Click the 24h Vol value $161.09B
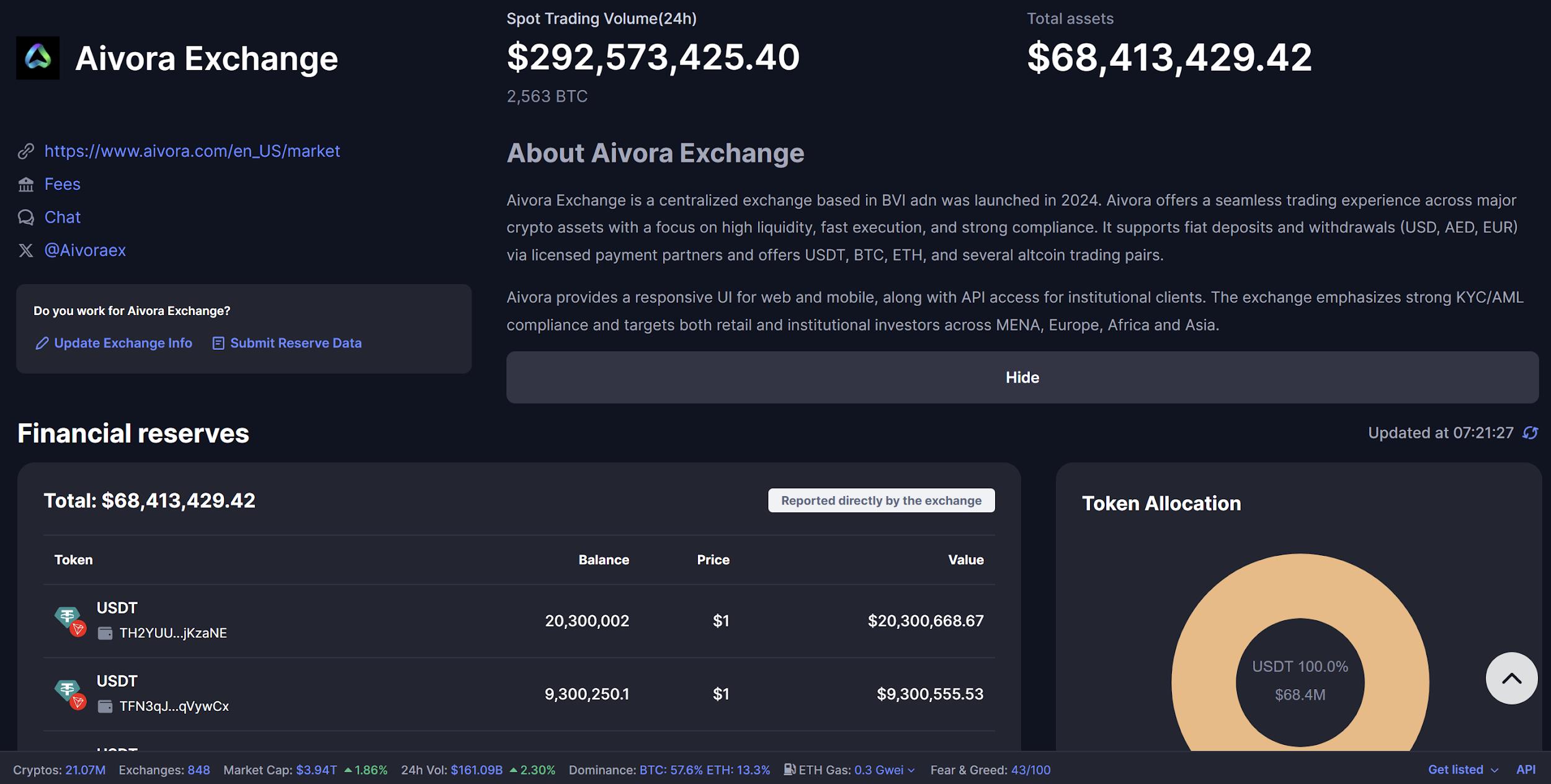 (476, 770)
